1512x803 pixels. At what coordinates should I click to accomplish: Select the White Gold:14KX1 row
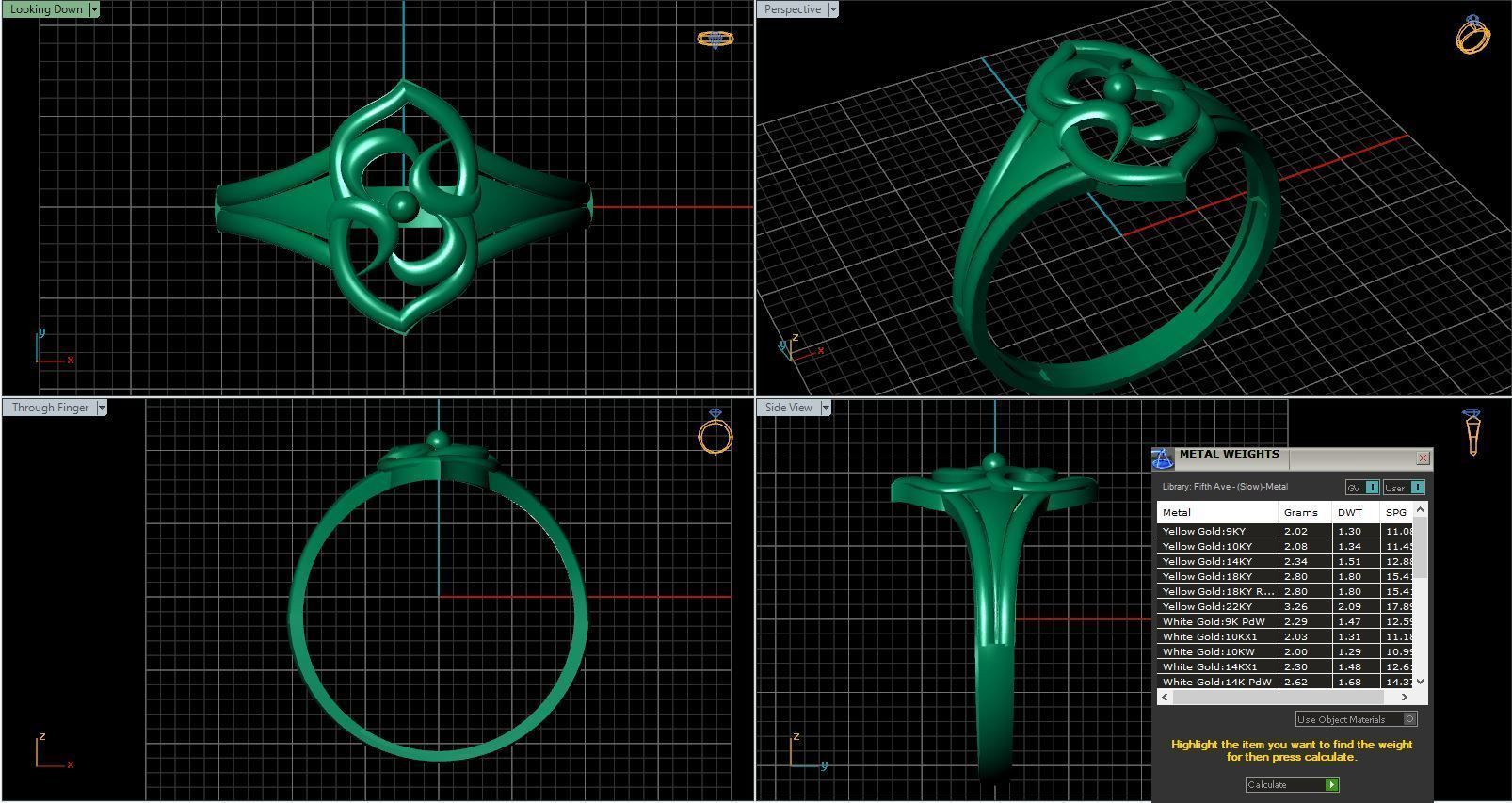coord(1285,666)
